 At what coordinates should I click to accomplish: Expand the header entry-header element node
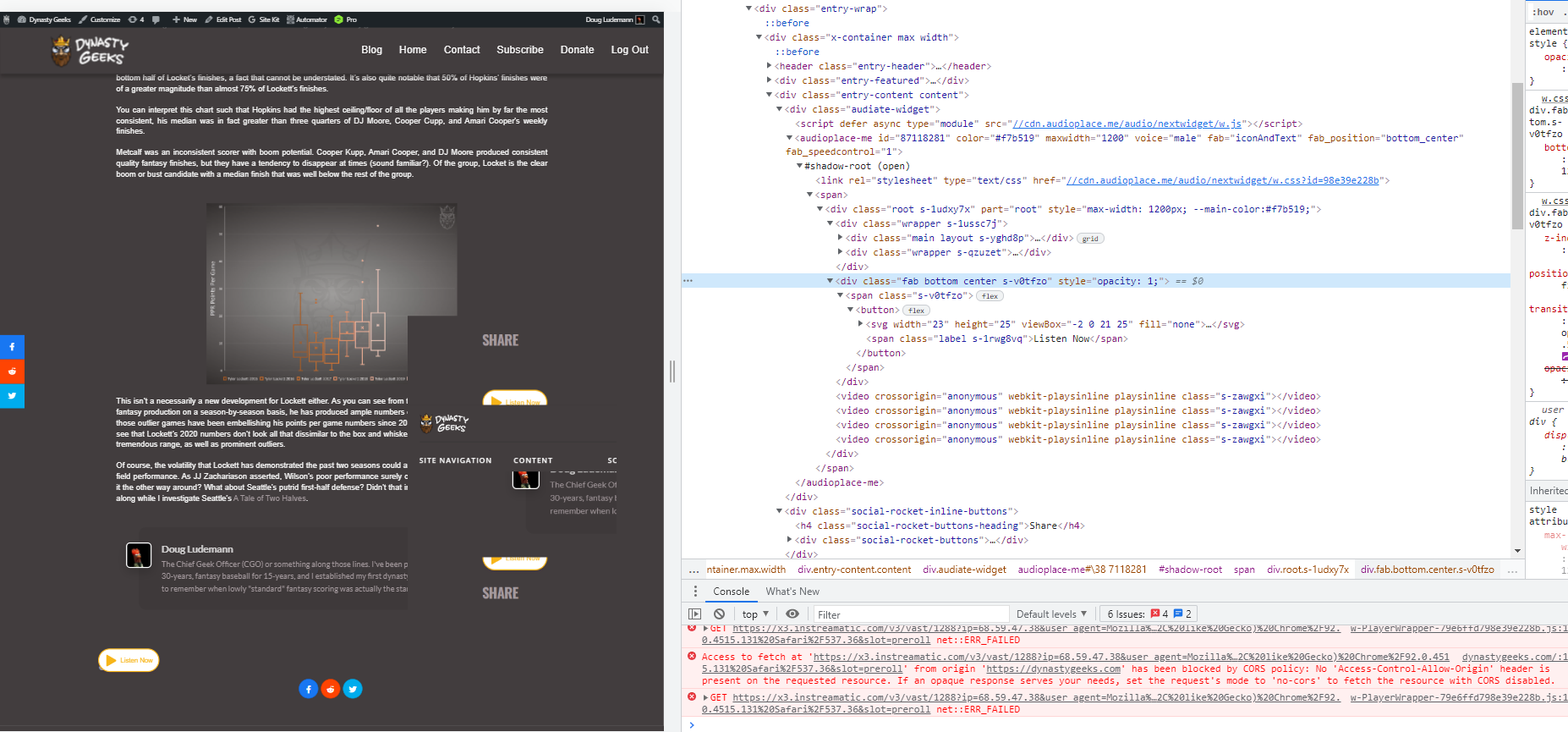tap(769, 66)
